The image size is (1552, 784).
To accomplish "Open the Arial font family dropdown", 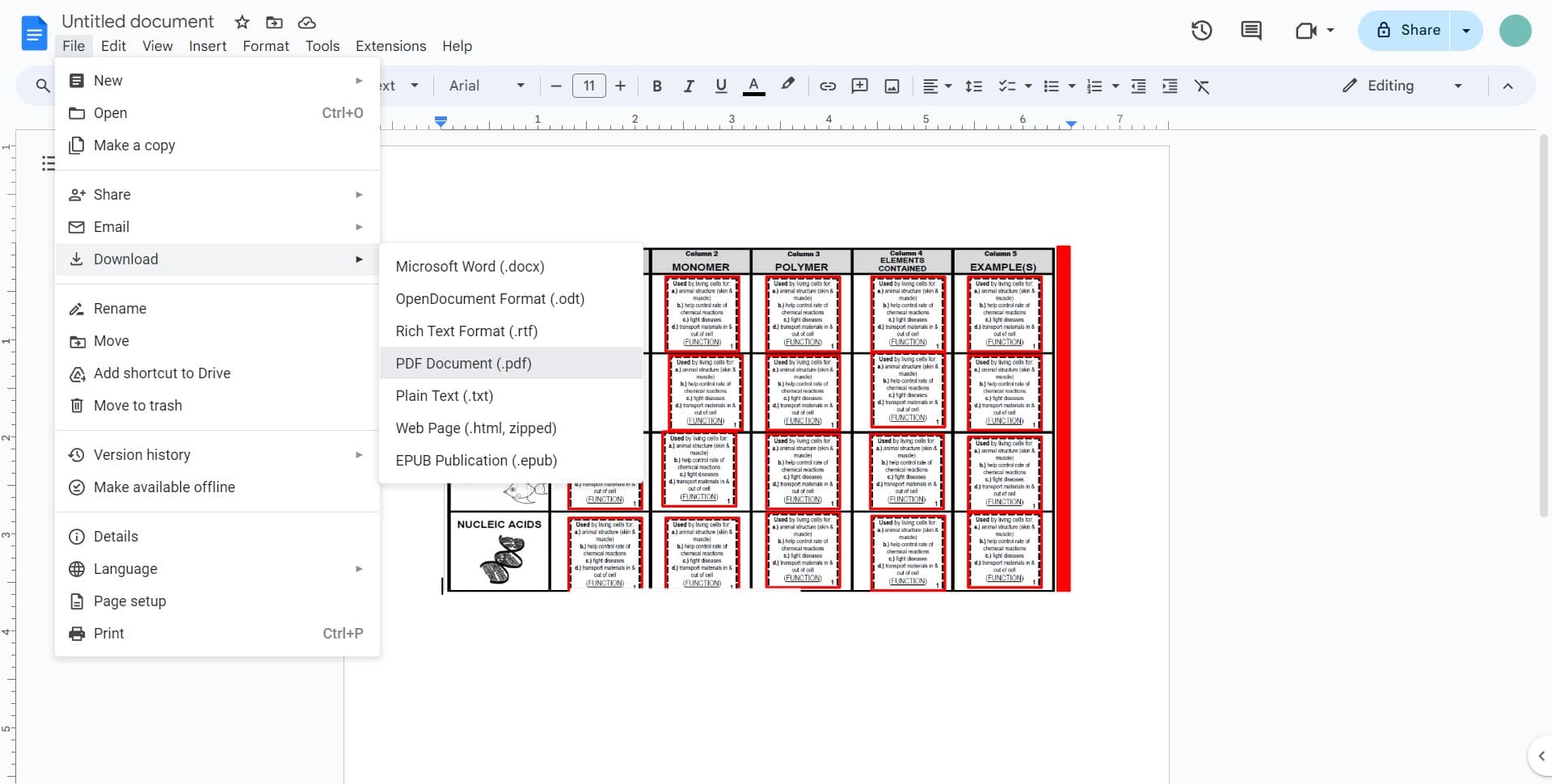I will tap(485, 86).
